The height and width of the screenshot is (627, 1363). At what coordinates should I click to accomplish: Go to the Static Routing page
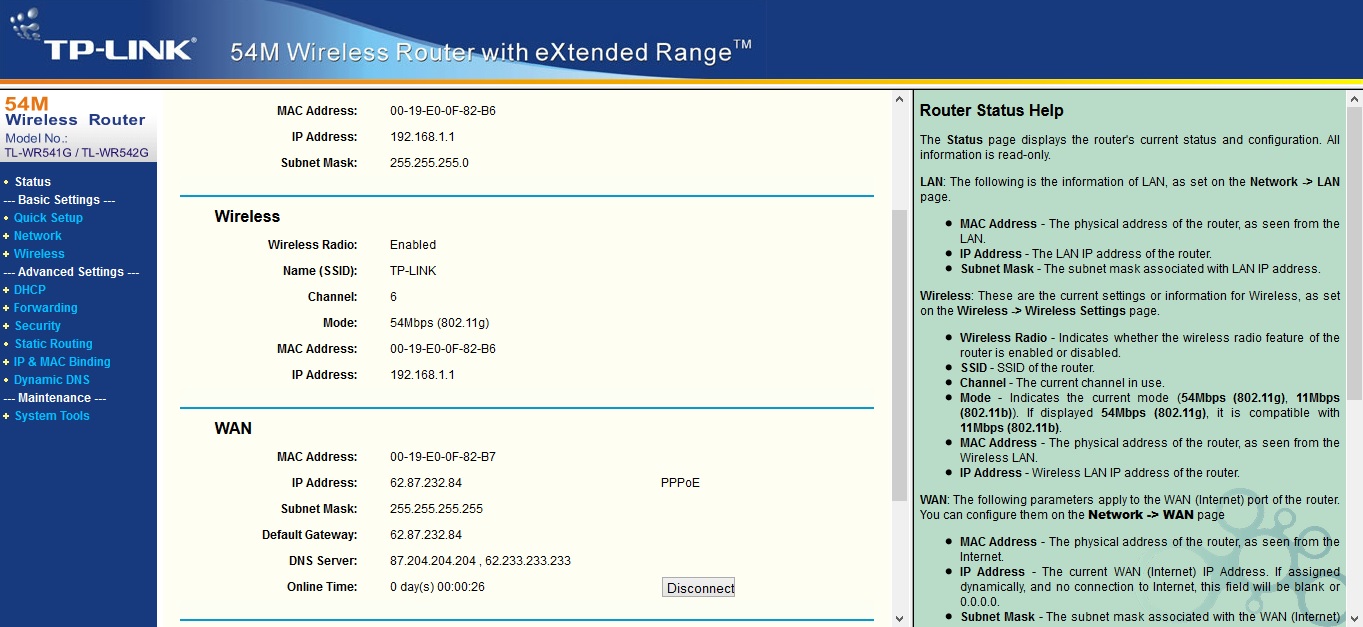point(53,344)
